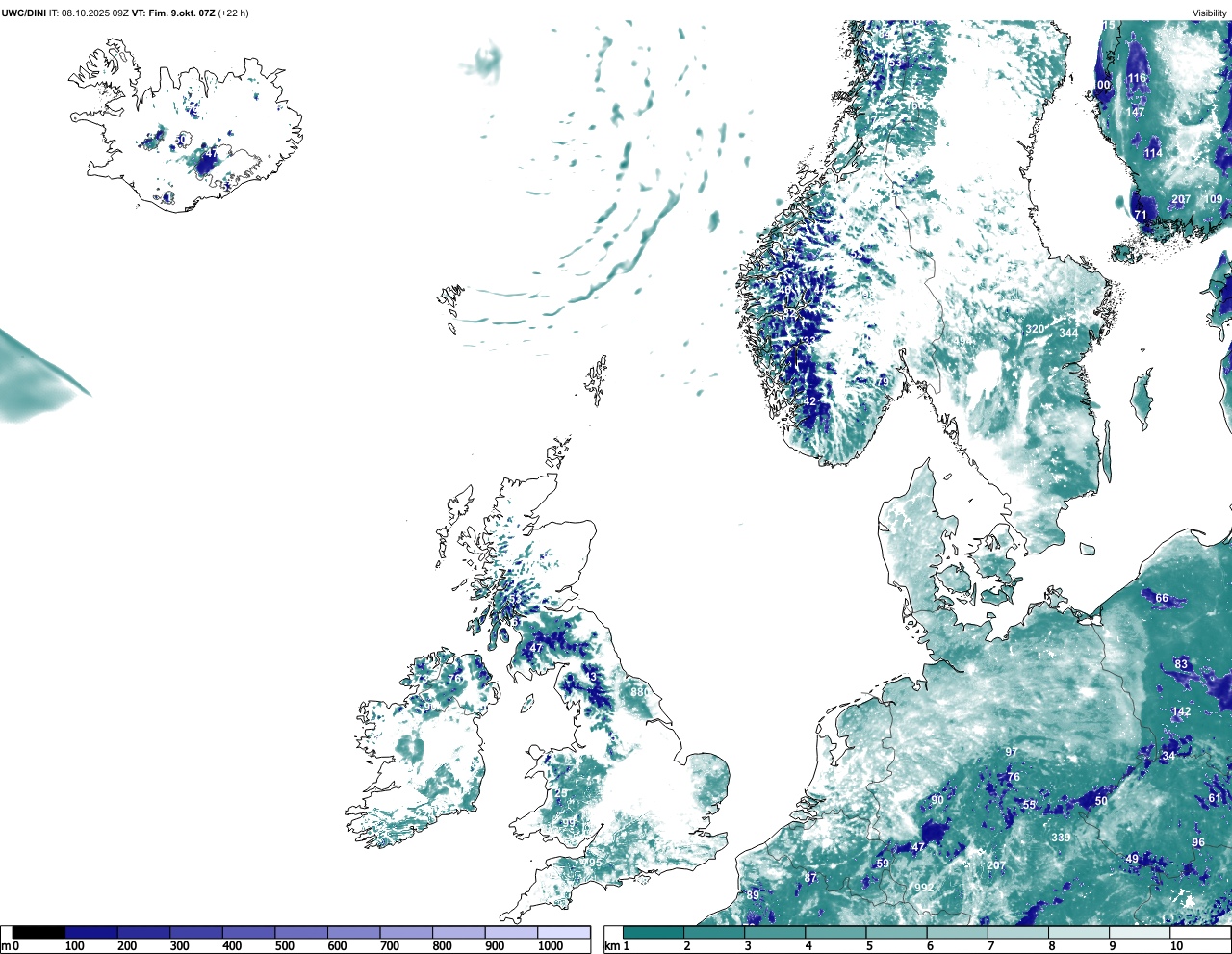The image size is (1232, 954).
Task: Click the dark teal 1–2 km legend swatch
Action: point(654,932)
